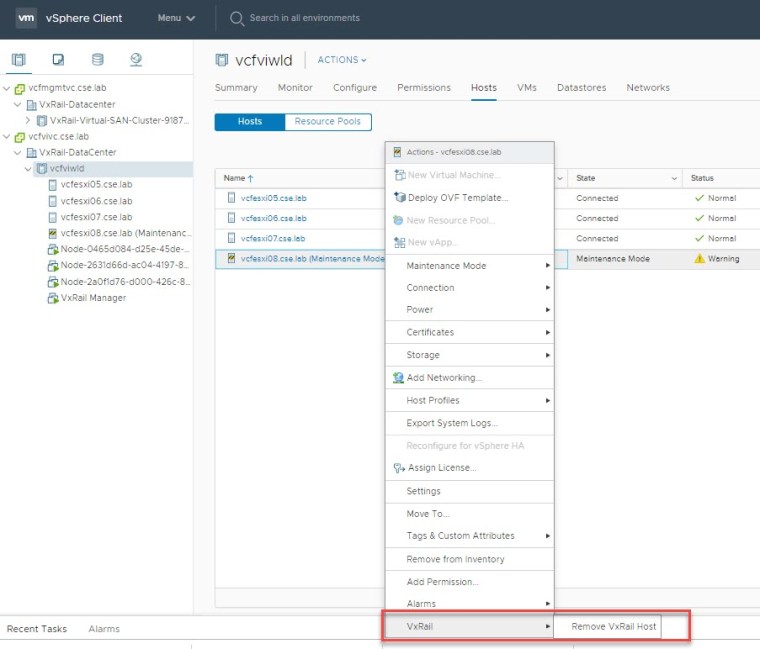760x649 pixels.
Task: Open the Networking inventory view icon
Action: pos(136,59)
